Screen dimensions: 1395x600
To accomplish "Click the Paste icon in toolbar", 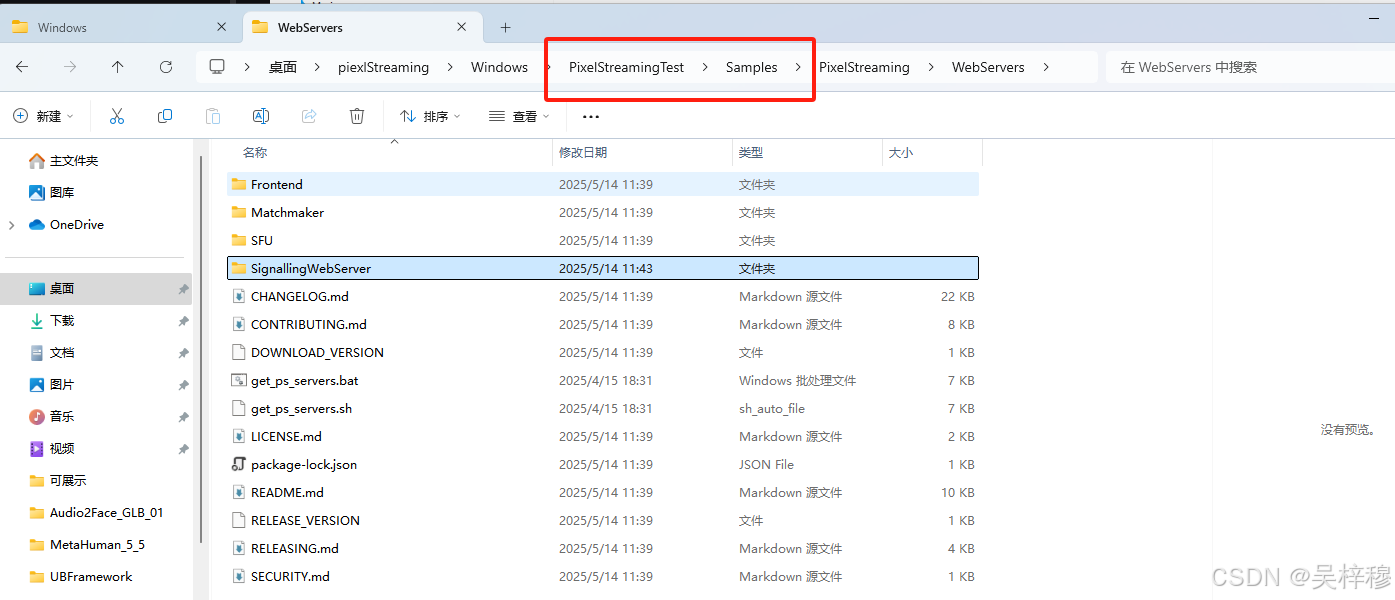I will pyautogui.click(x=213, y=116).
